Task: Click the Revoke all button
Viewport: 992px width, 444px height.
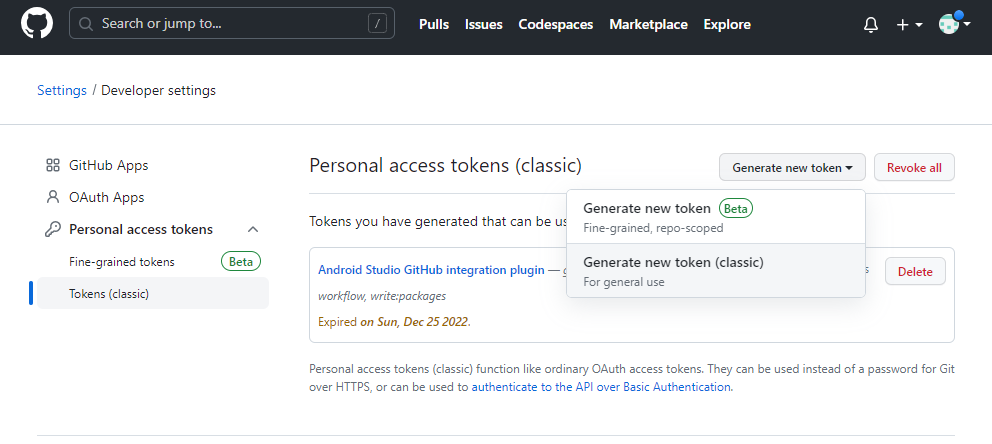Action: 914,168
